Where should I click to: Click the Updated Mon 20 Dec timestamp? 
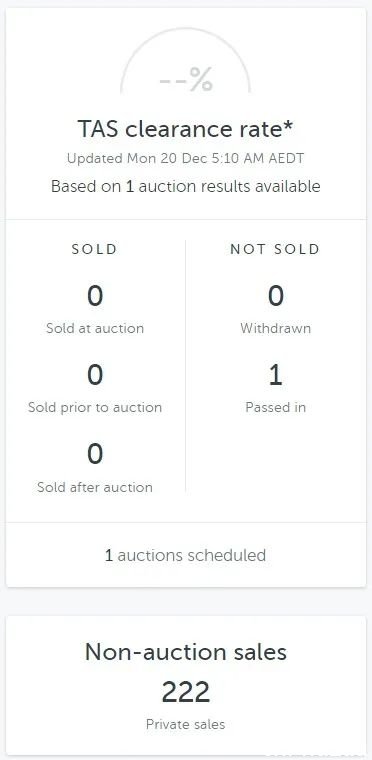point(186,158)
